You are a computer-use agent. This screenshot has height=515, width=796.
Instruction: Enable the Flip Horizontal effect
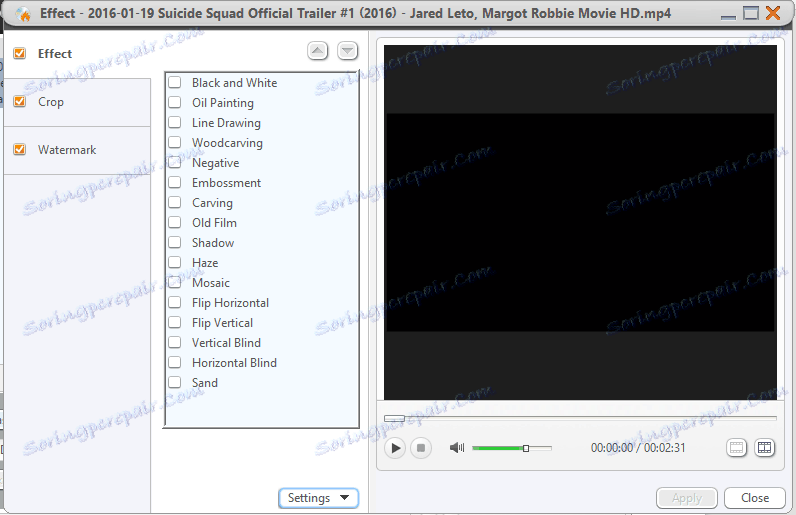(x=175, y=303)
